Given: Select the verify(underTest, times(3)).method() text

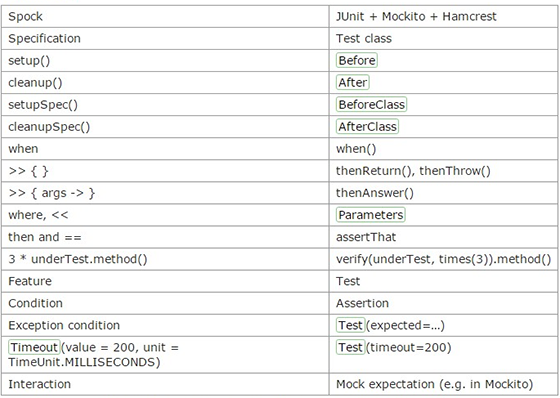Looking at the screenshot, I should click(x=443, y=259).
